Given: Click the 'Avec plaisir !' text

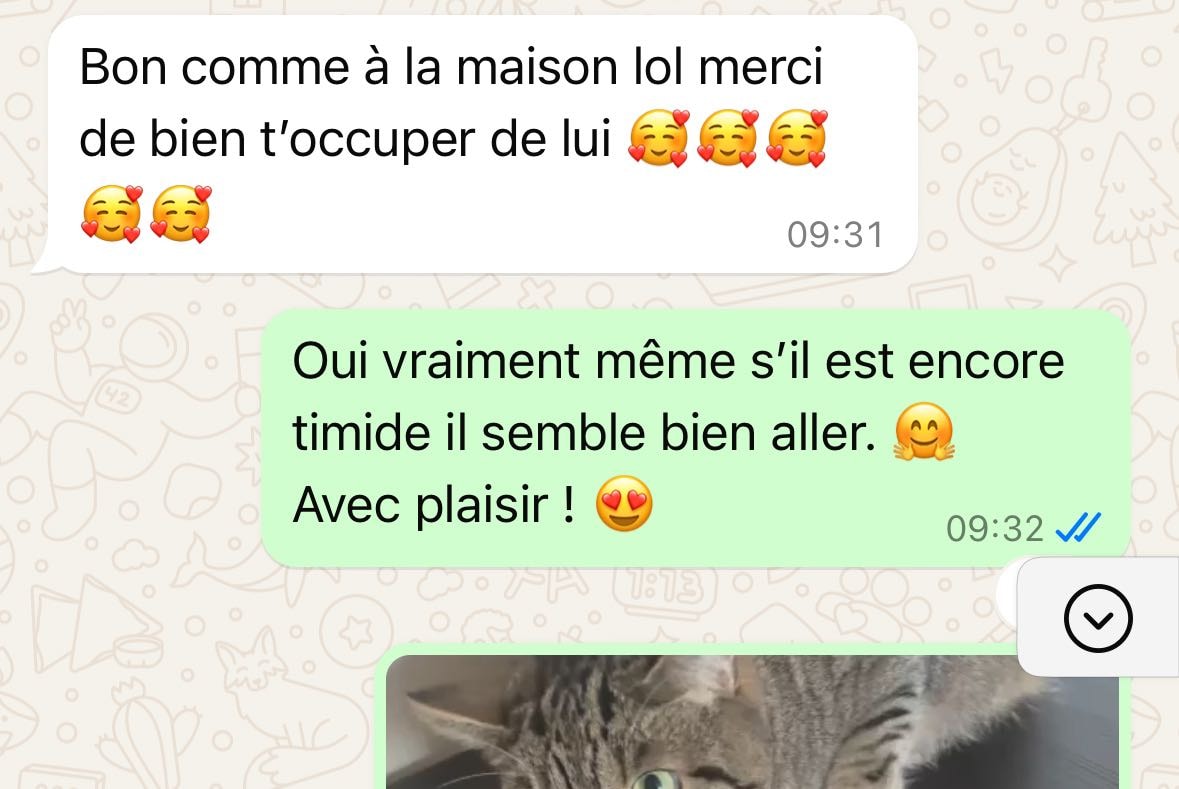Looking at the screenshot, I should pos(435,504).
